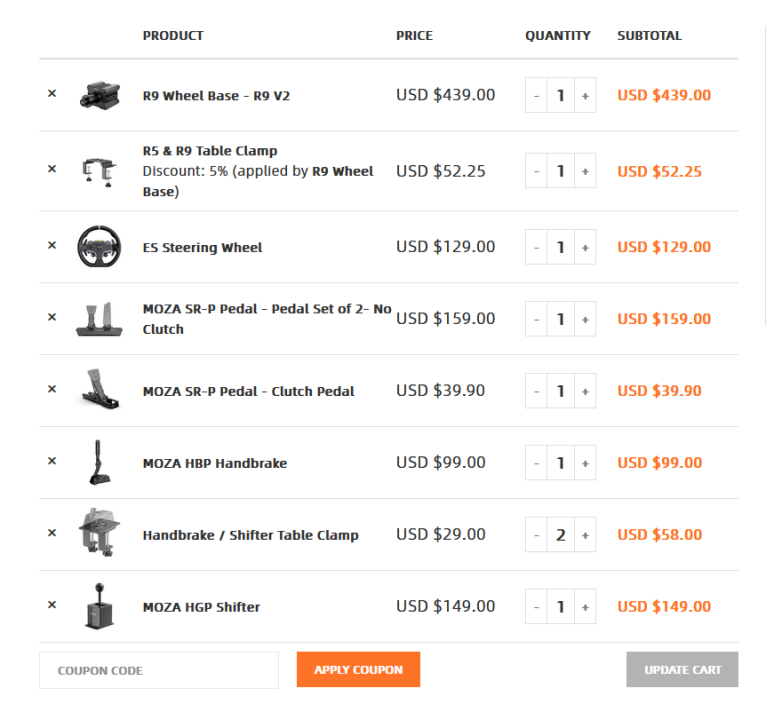Open R5 & R9 Table Clamp product page
766x720 pixels.
click(210, 151)
